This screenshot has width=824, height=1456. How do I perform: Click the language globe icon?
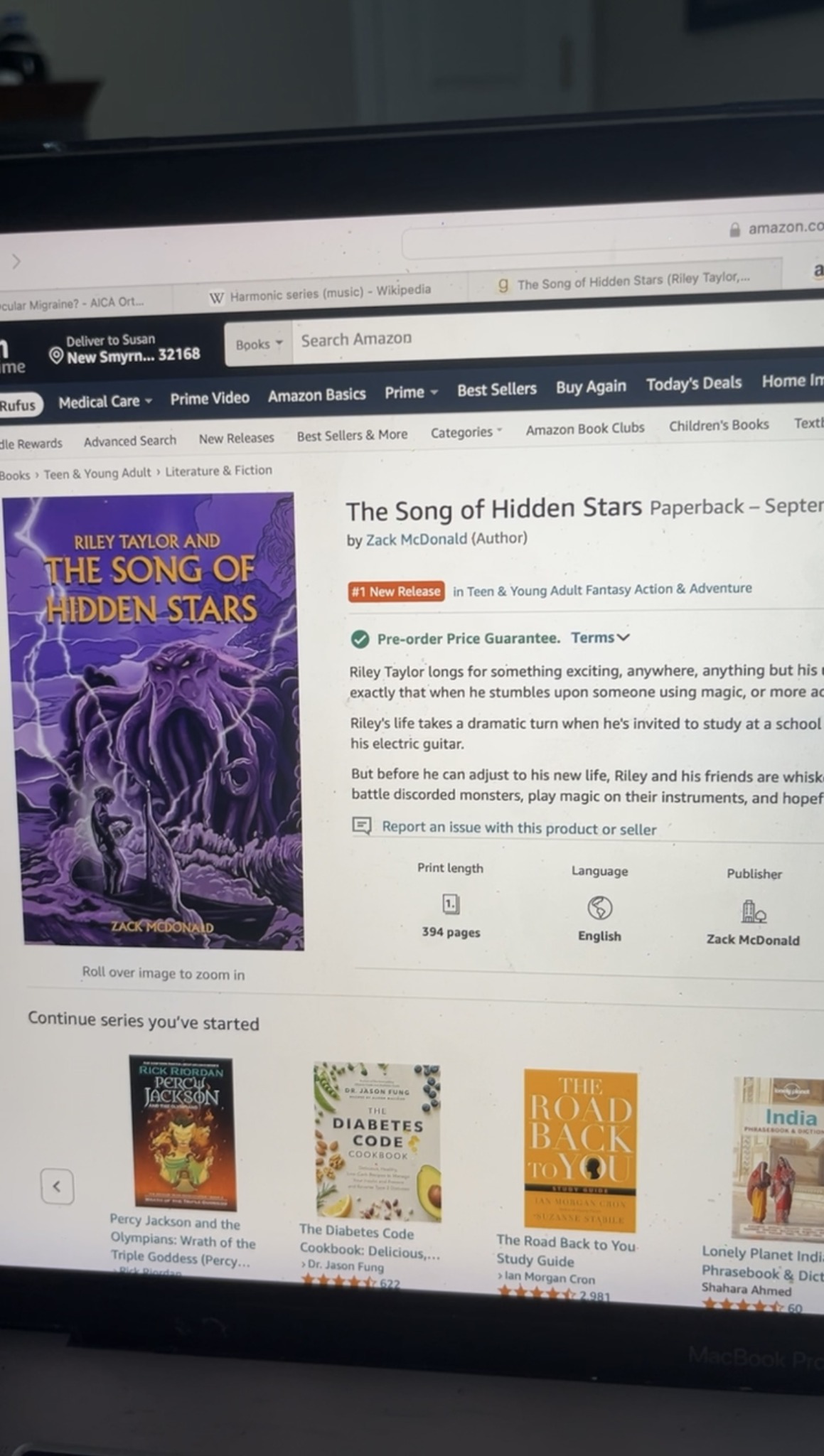pos(599,907)
